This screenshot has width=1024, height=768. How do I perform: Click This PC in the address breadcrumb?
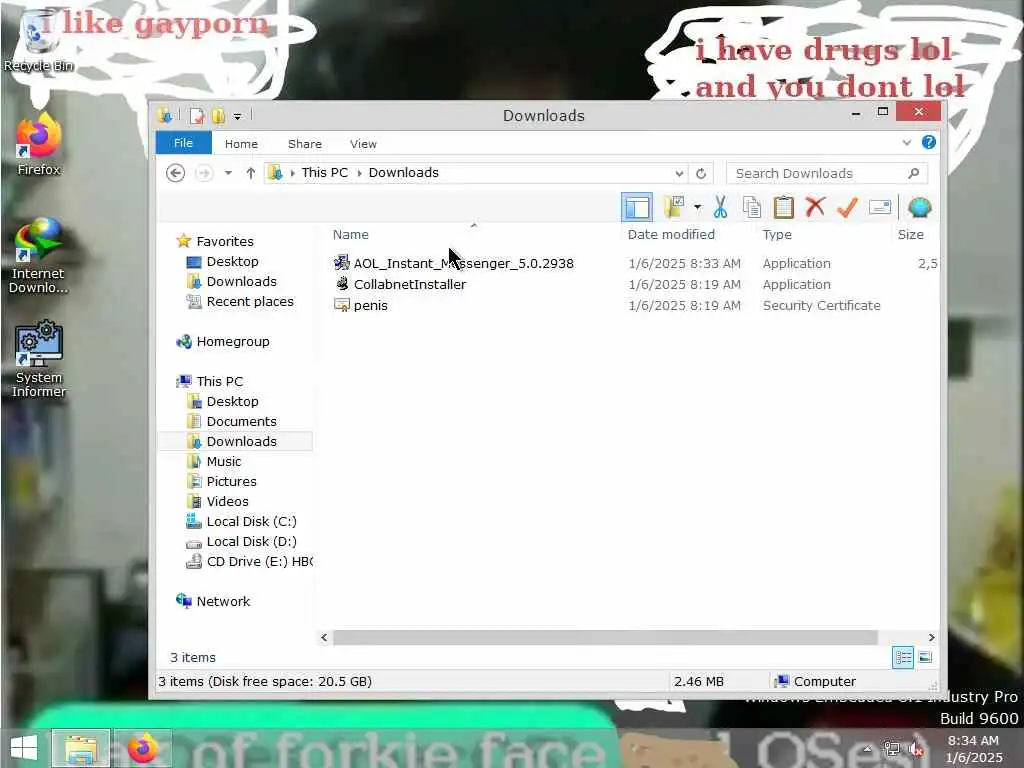[325, 172]
